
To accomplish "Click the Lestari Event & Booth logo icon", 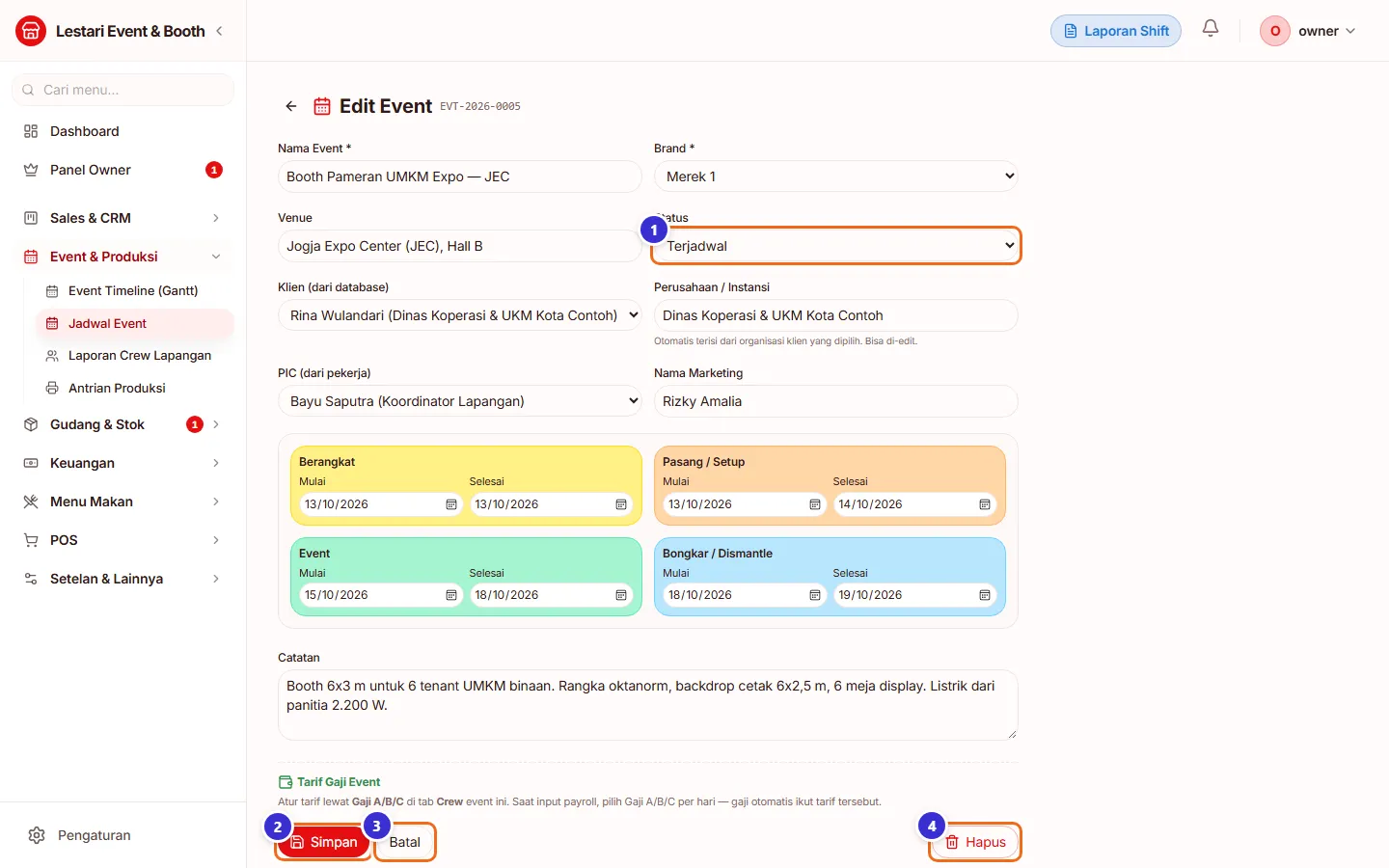I will [x=31, y=31].
